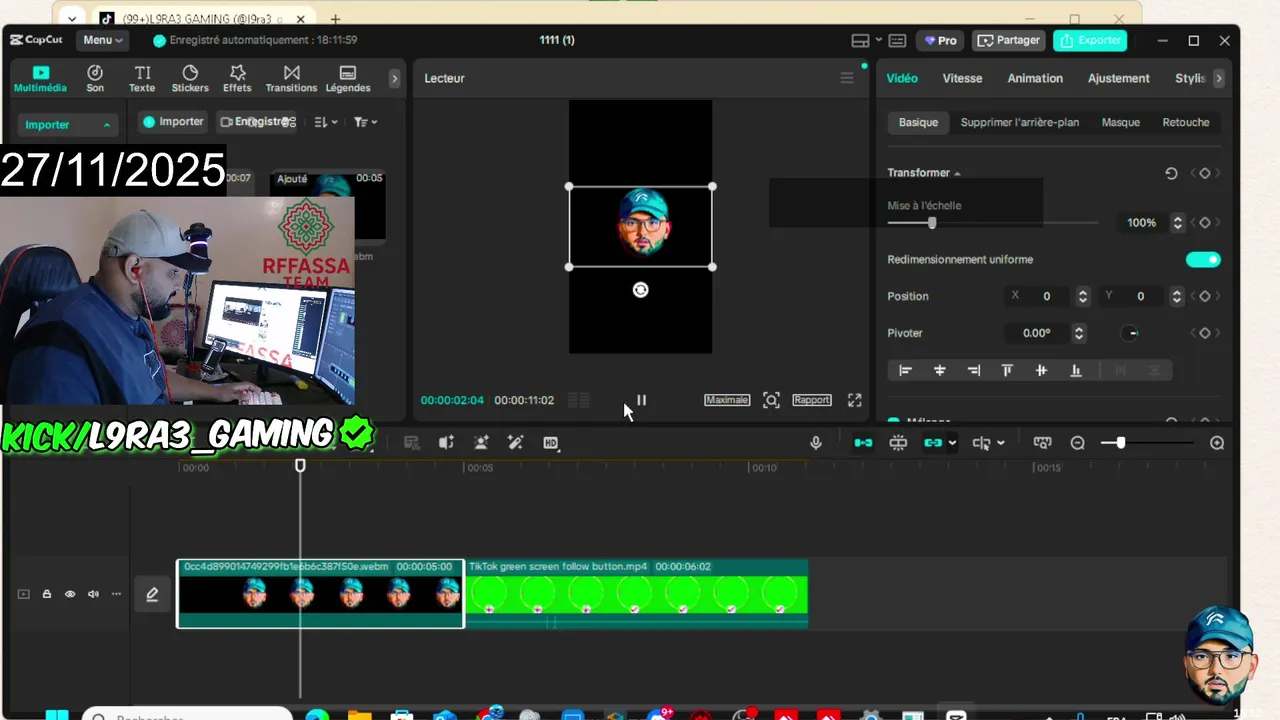Viewport: 1280px width, 720px height.
Task: Click the timeline microphone voiceover icon
Action: pos(816,443)
